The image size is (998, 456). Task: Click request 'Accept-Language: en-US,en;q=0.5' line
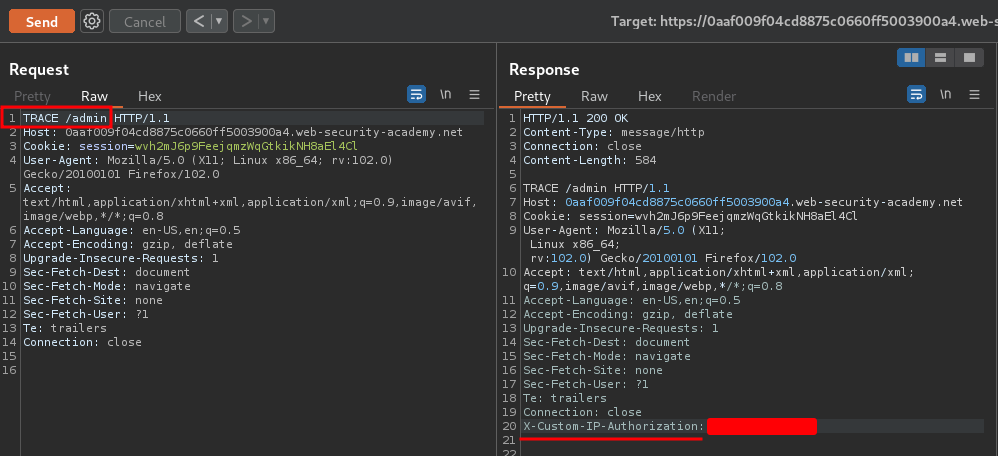[x=132, y=230]
